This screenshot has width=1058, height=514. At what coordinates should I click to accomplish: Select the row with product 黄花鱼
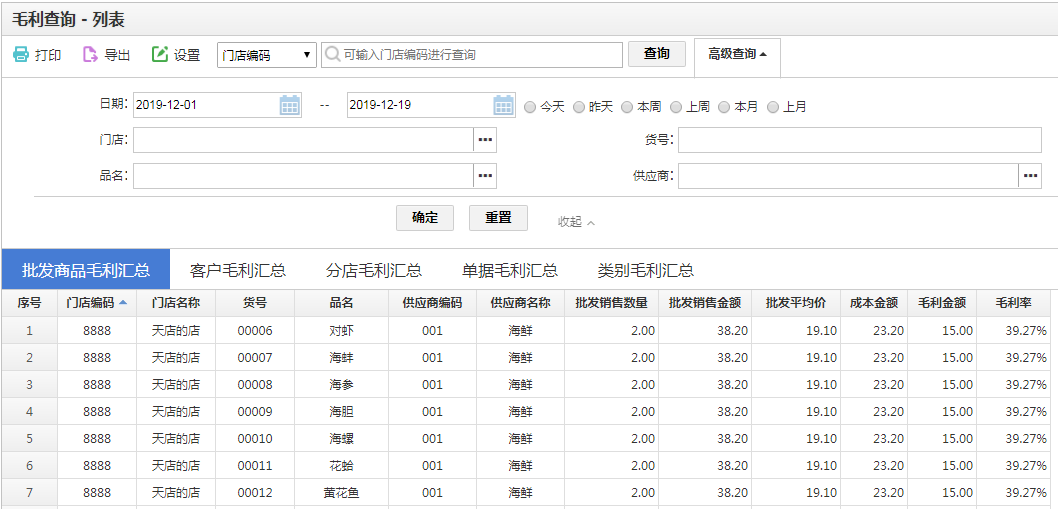526,492
